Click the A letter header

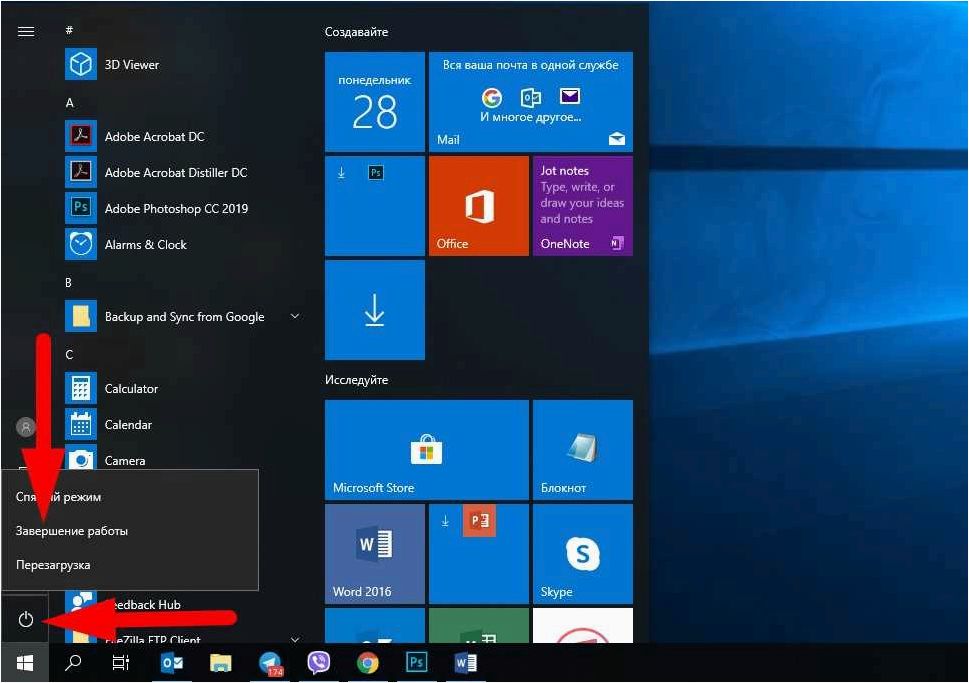coord(69,103)
